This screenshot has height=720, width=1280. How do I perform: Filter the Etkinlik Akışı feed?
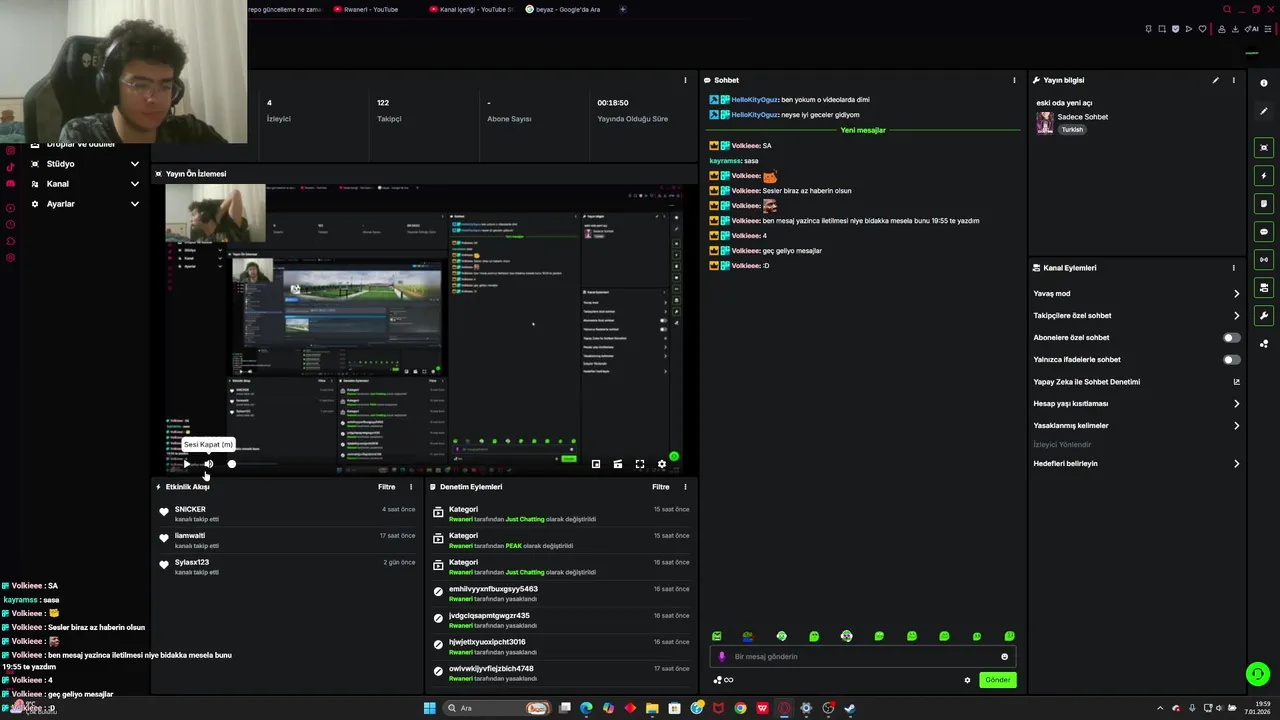[386, 487]
